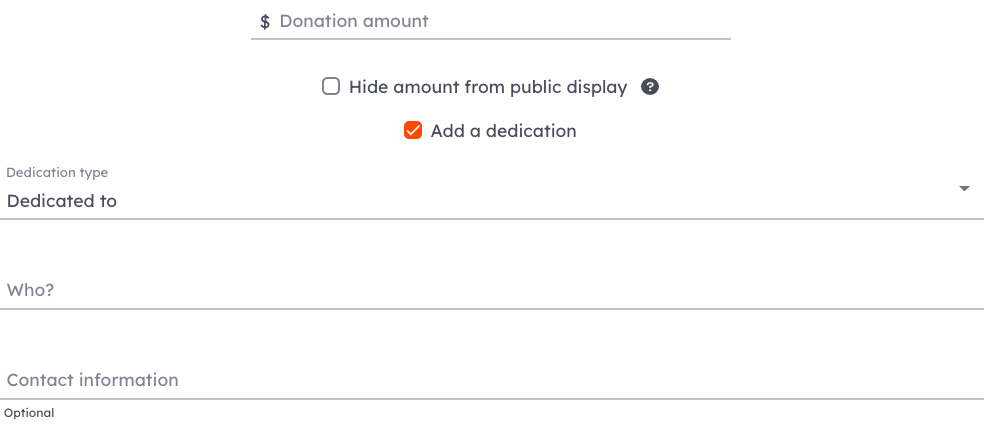Click the Contact information field

492,380
